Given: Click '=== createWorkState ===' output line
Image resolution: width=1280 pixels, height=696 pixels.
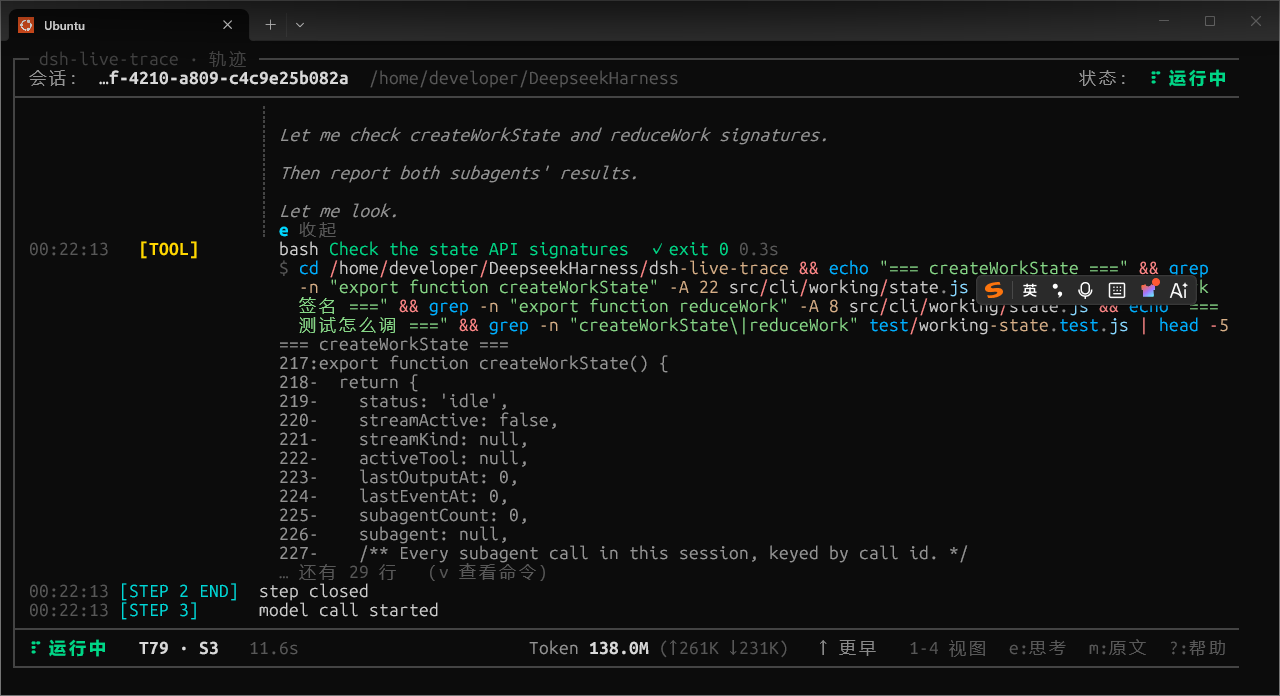Looking at the screenshot, I should point(394,344).
